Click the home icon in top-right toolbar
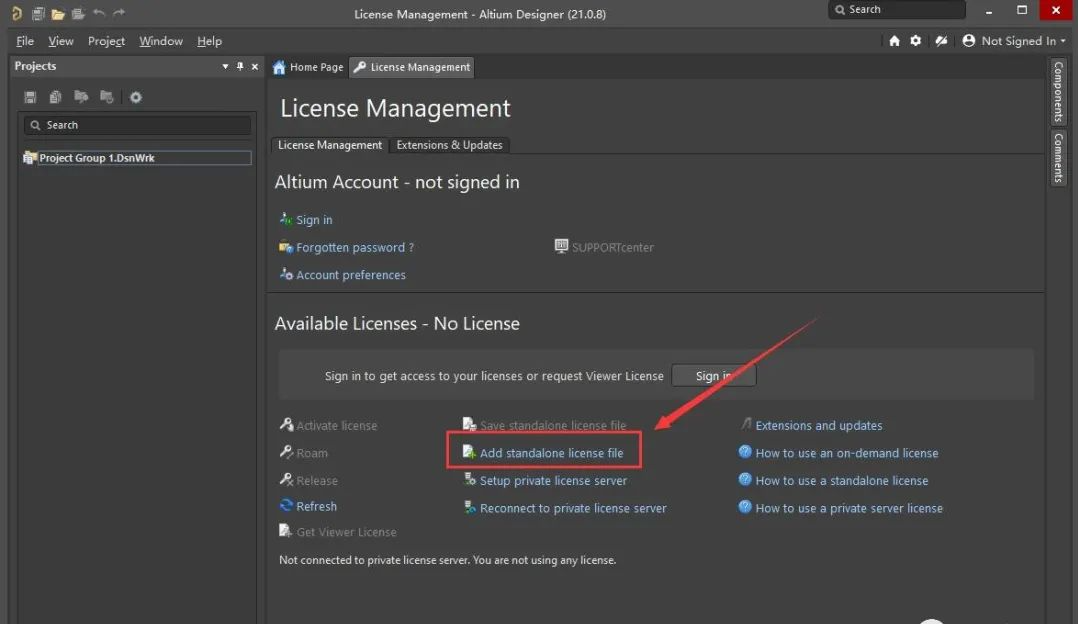Viewport: 1078px width, 624px height. click(894, 41)
